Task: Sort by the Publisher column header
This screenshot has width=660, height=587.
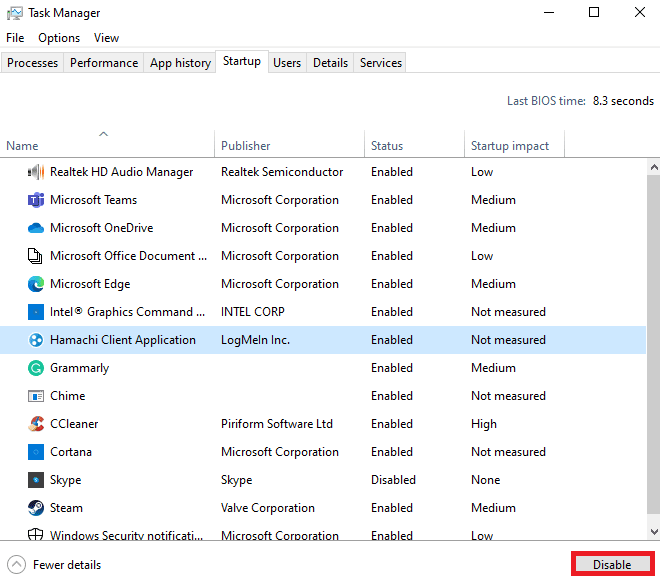Action: [x=289, y=145]
